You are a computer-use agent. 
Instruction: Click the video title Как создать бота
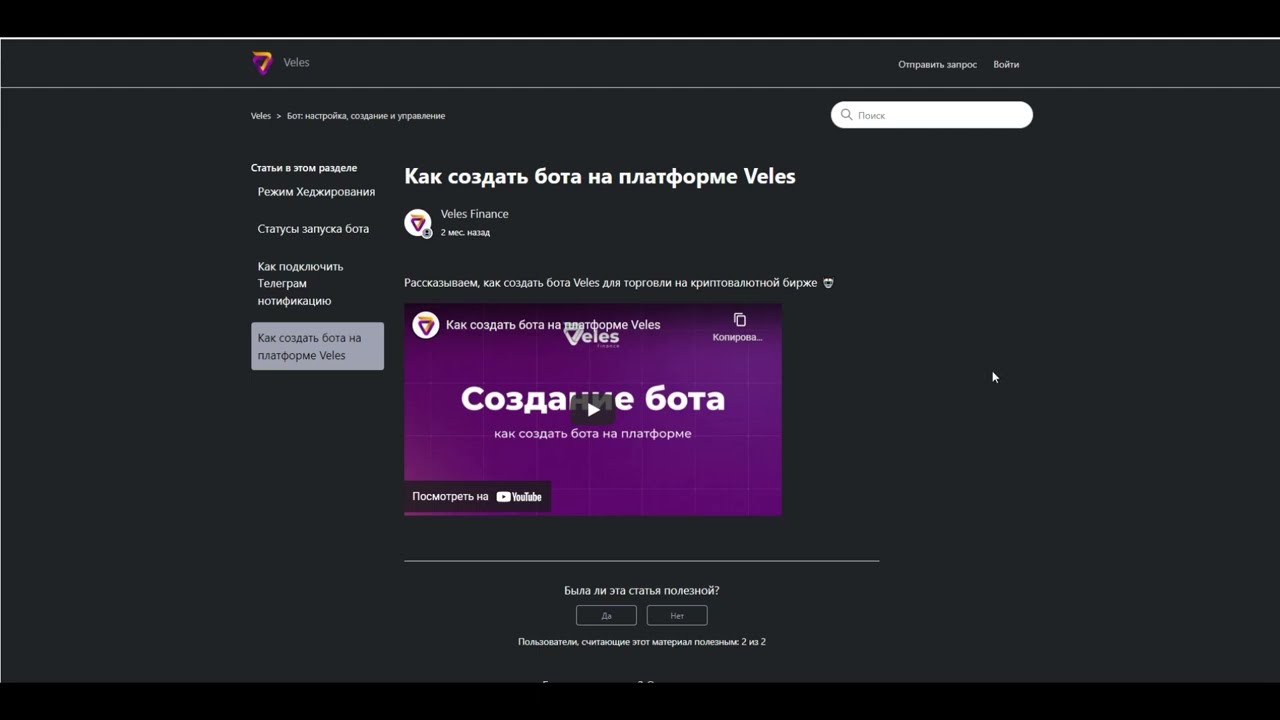(553, 325)
